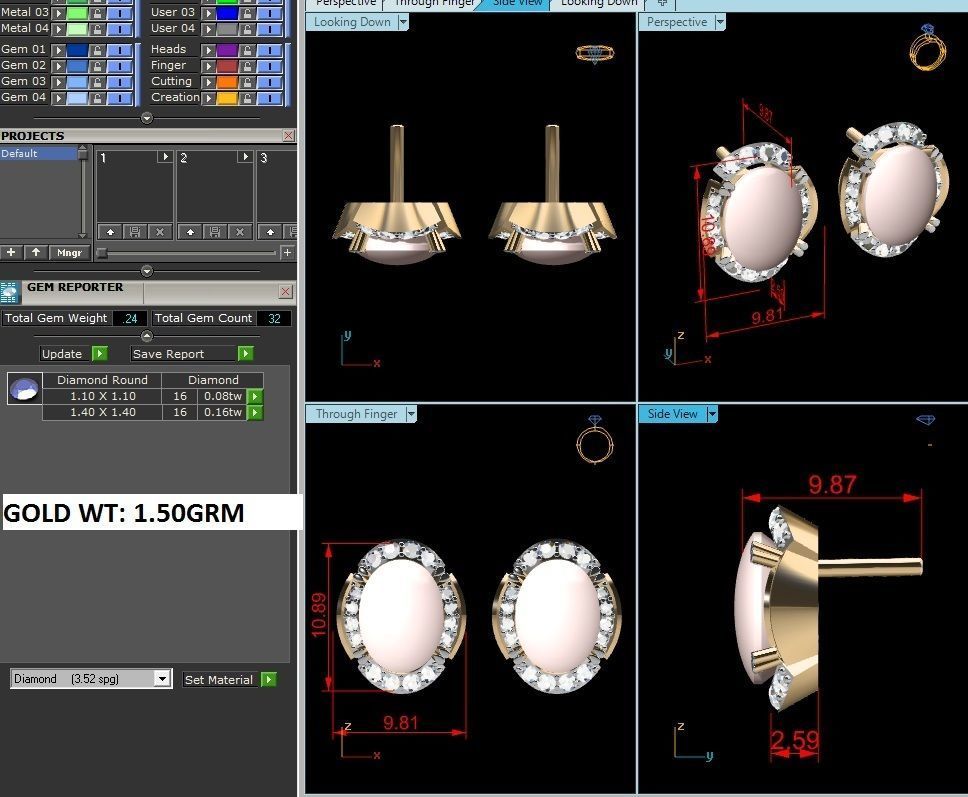Click lock icon on Heads layer
968x797 pixels.
point(247,49)
